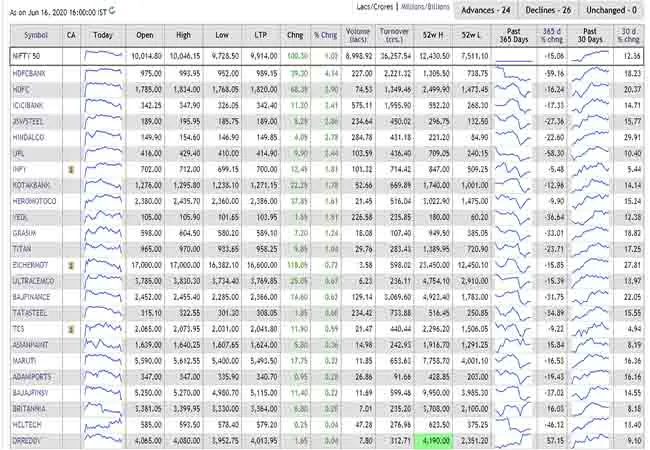View the Today intraday chart for HDFCBANK
This screenshot has width=650, height=450.
pos(103,74)
